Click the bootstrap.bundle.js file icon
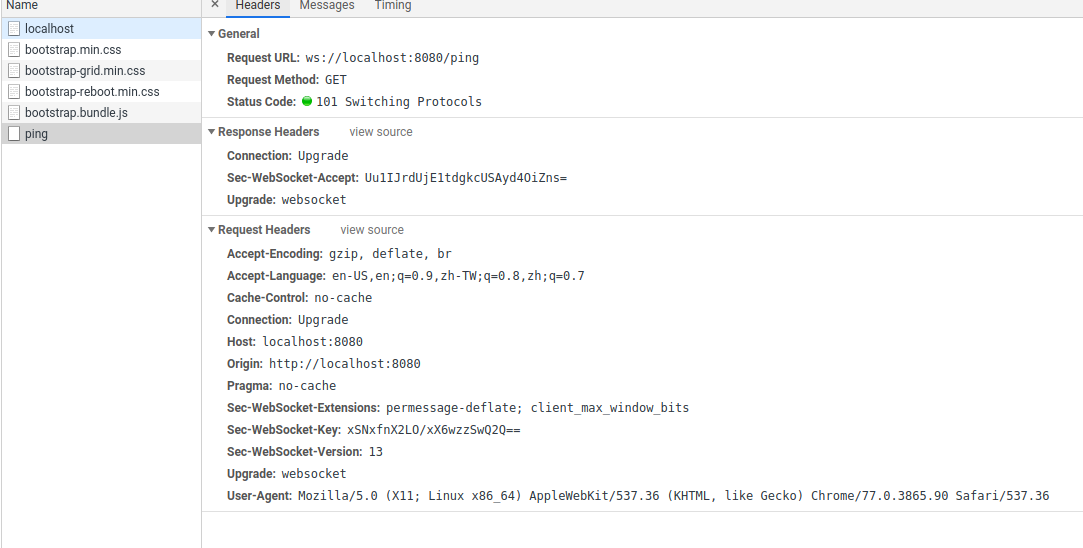1083x548 pixels. coord(14,113)
